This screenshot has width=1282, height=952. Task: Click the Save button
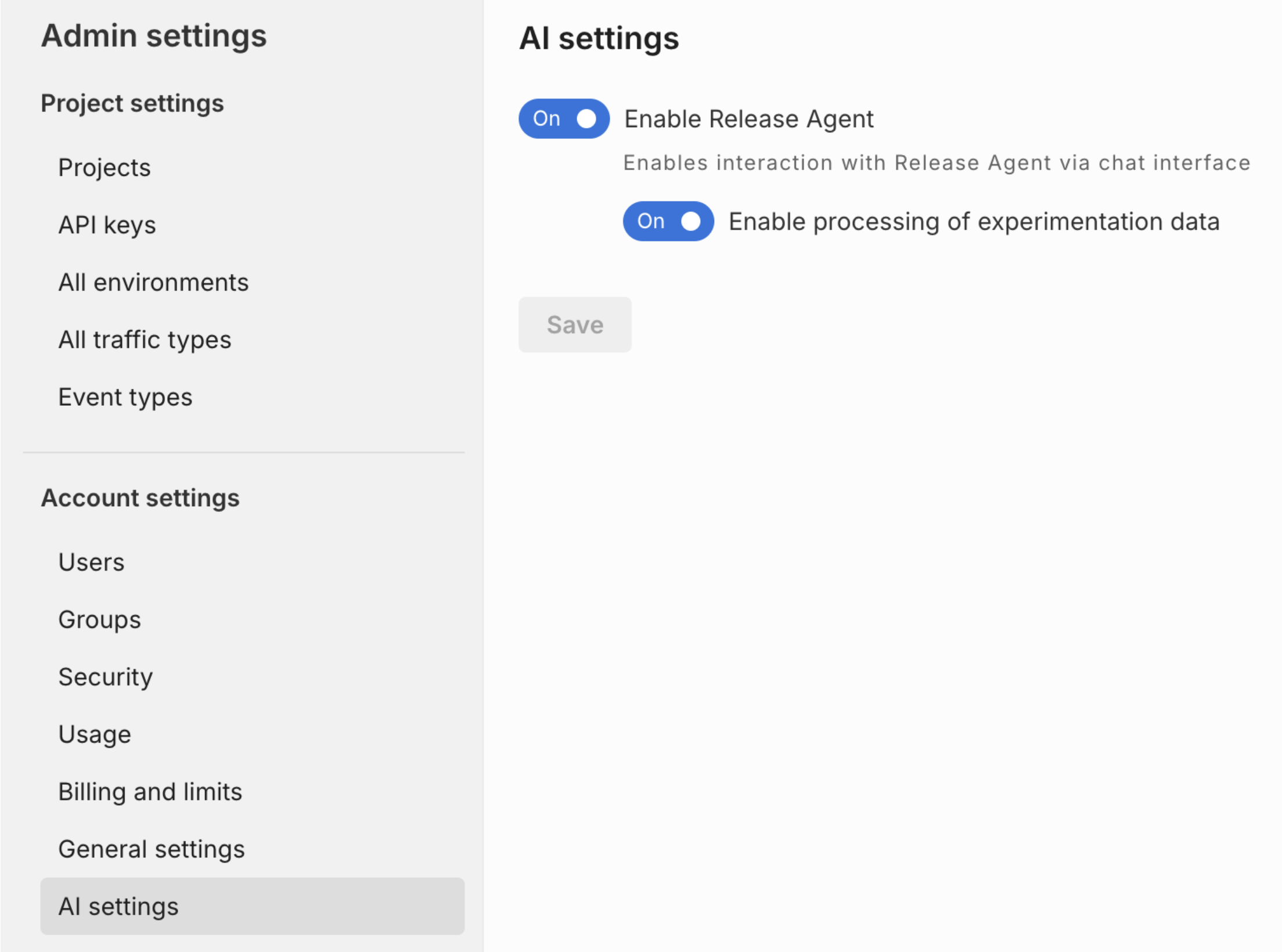pos(574,324)
